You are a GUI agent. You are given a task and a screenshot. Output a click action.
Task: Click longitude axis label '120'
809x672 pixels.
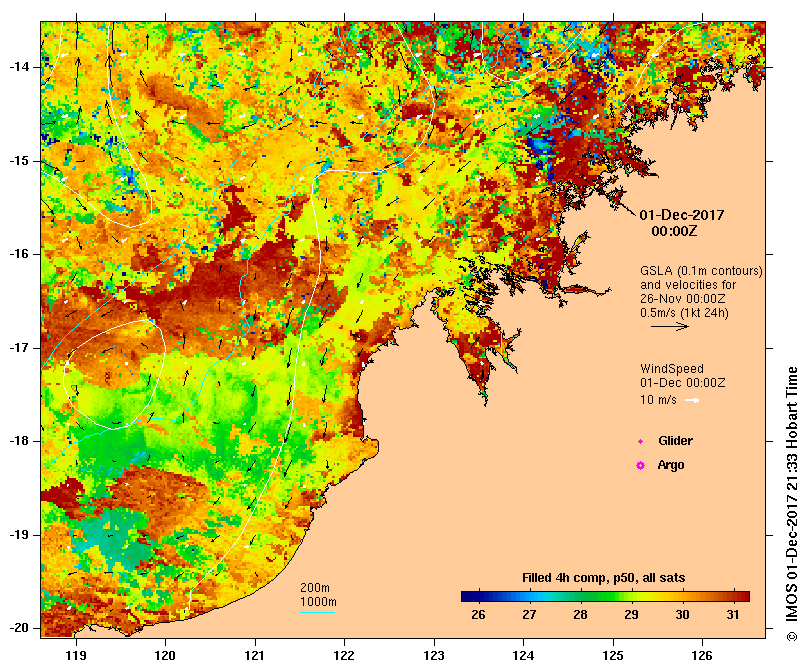point(165,655)
